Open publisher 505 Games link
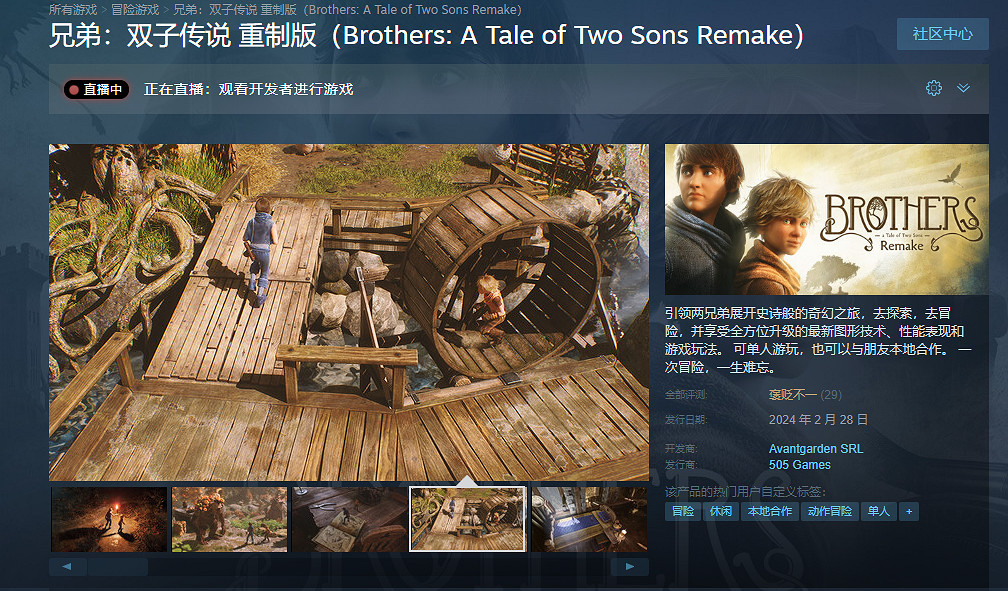 (800, 464)
